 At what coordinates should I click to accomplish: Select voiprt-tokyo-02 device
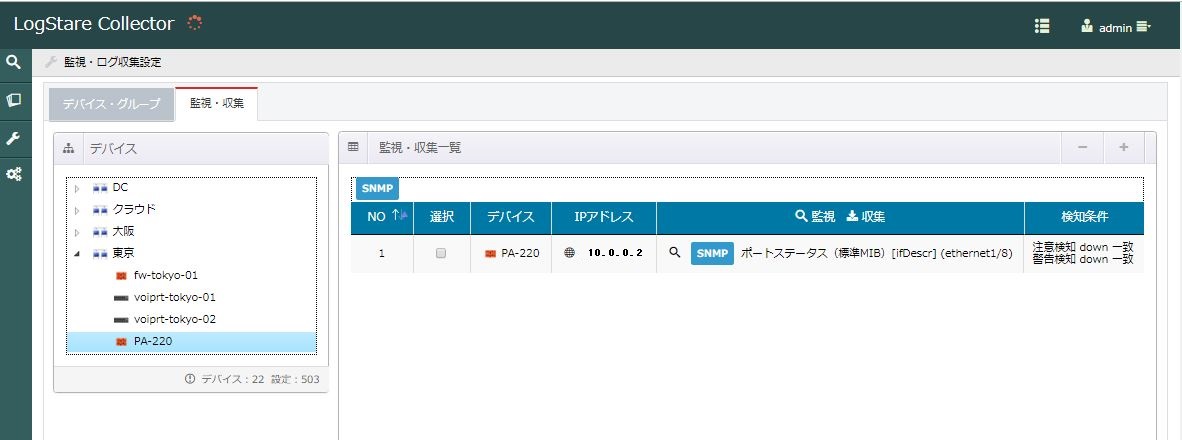coord(175,319)
